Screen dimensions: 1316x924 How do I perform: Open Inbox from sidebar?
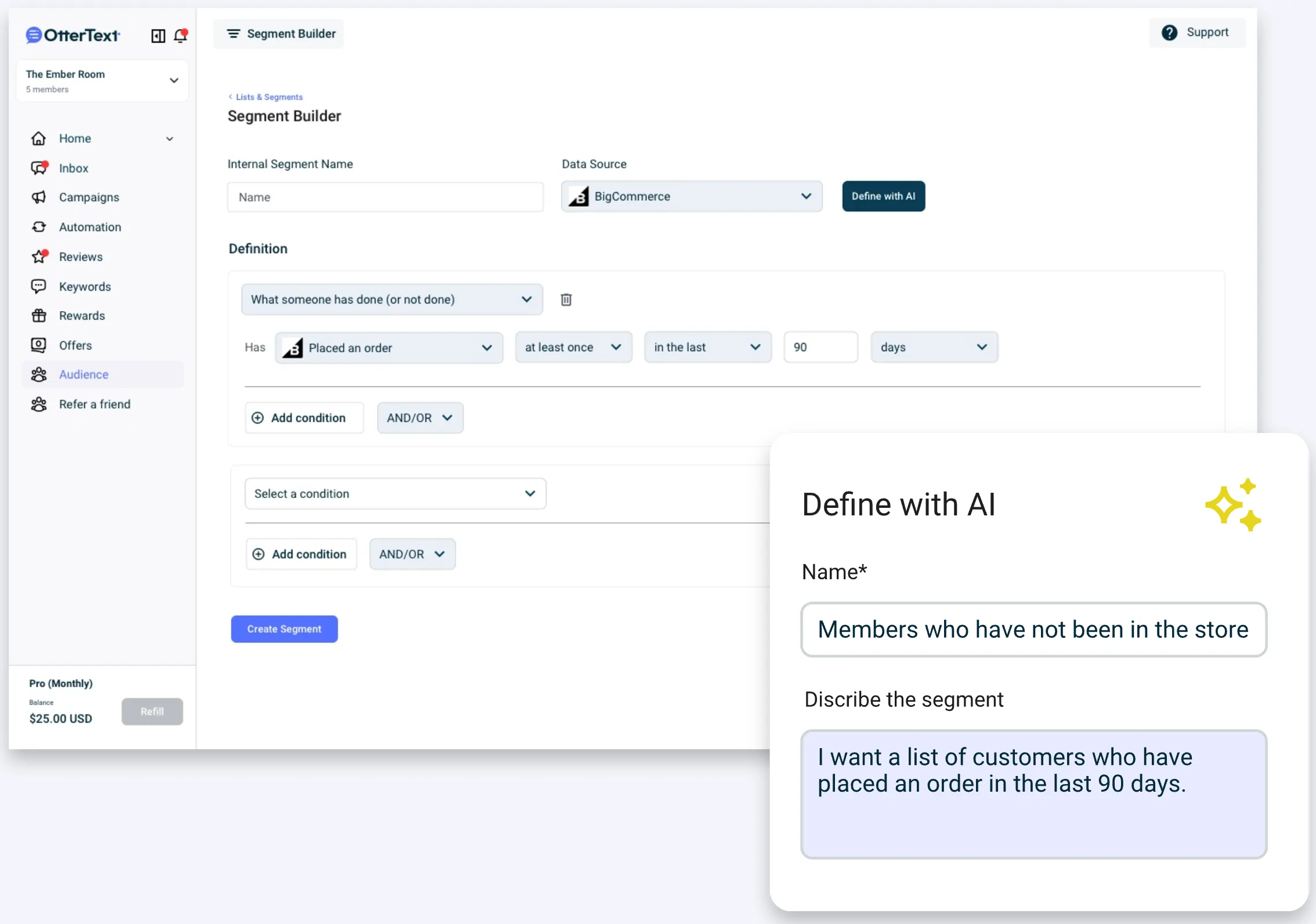click(x=74, y=168)
